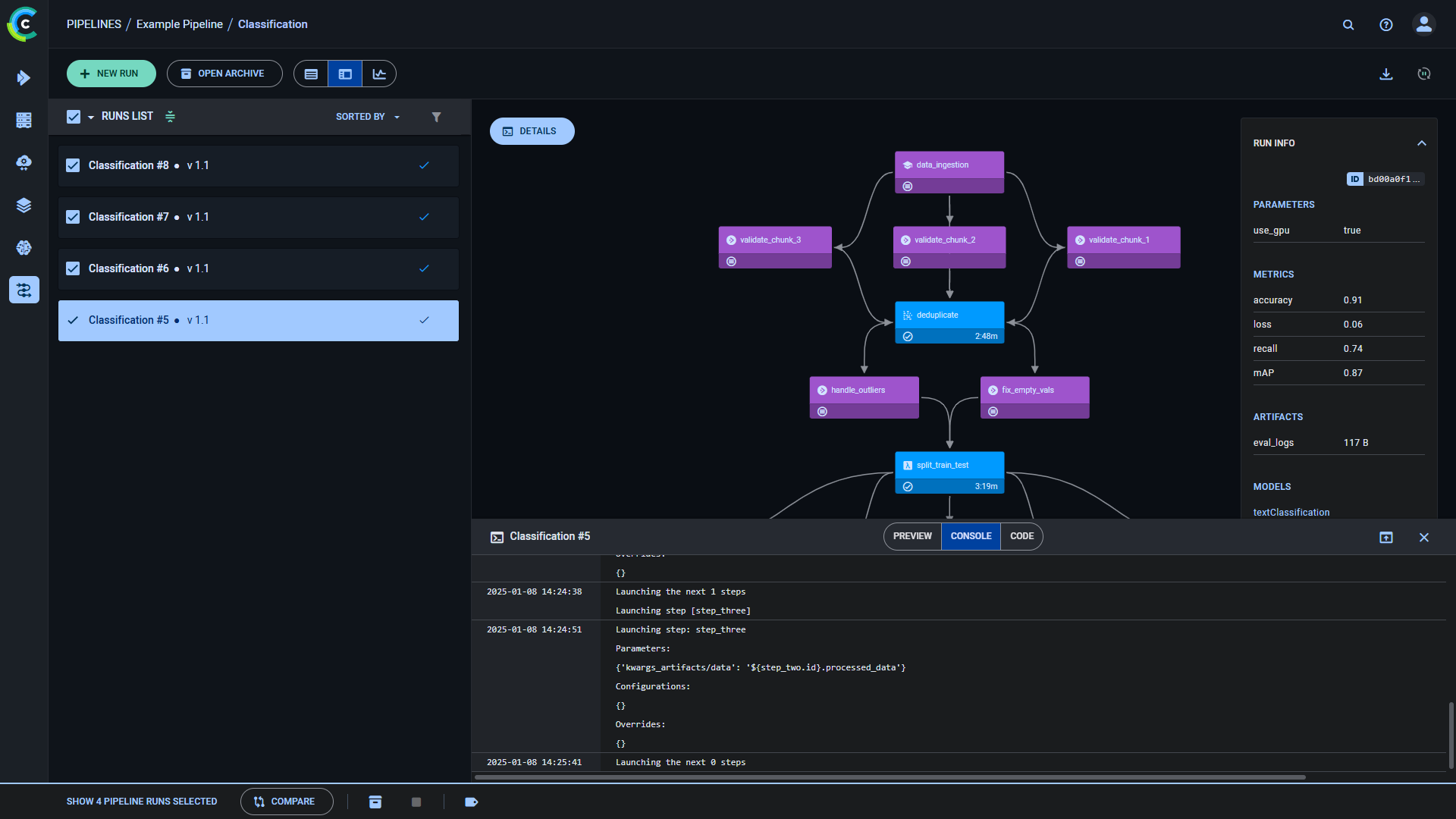1456x819 pixels.
Task: Uncheck the Classification #8 checkbox
Action: 73,165
